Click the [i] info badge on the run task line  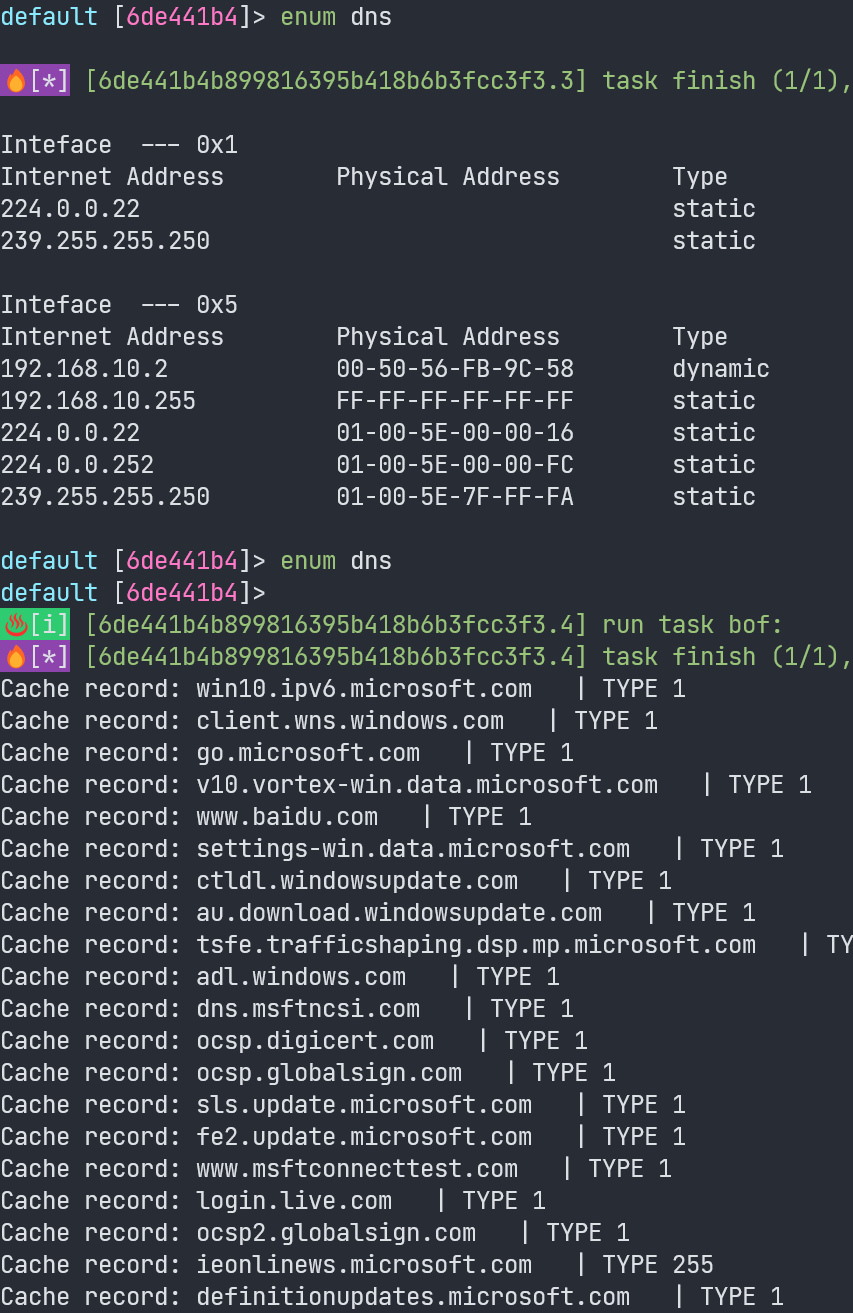[49, 625]
